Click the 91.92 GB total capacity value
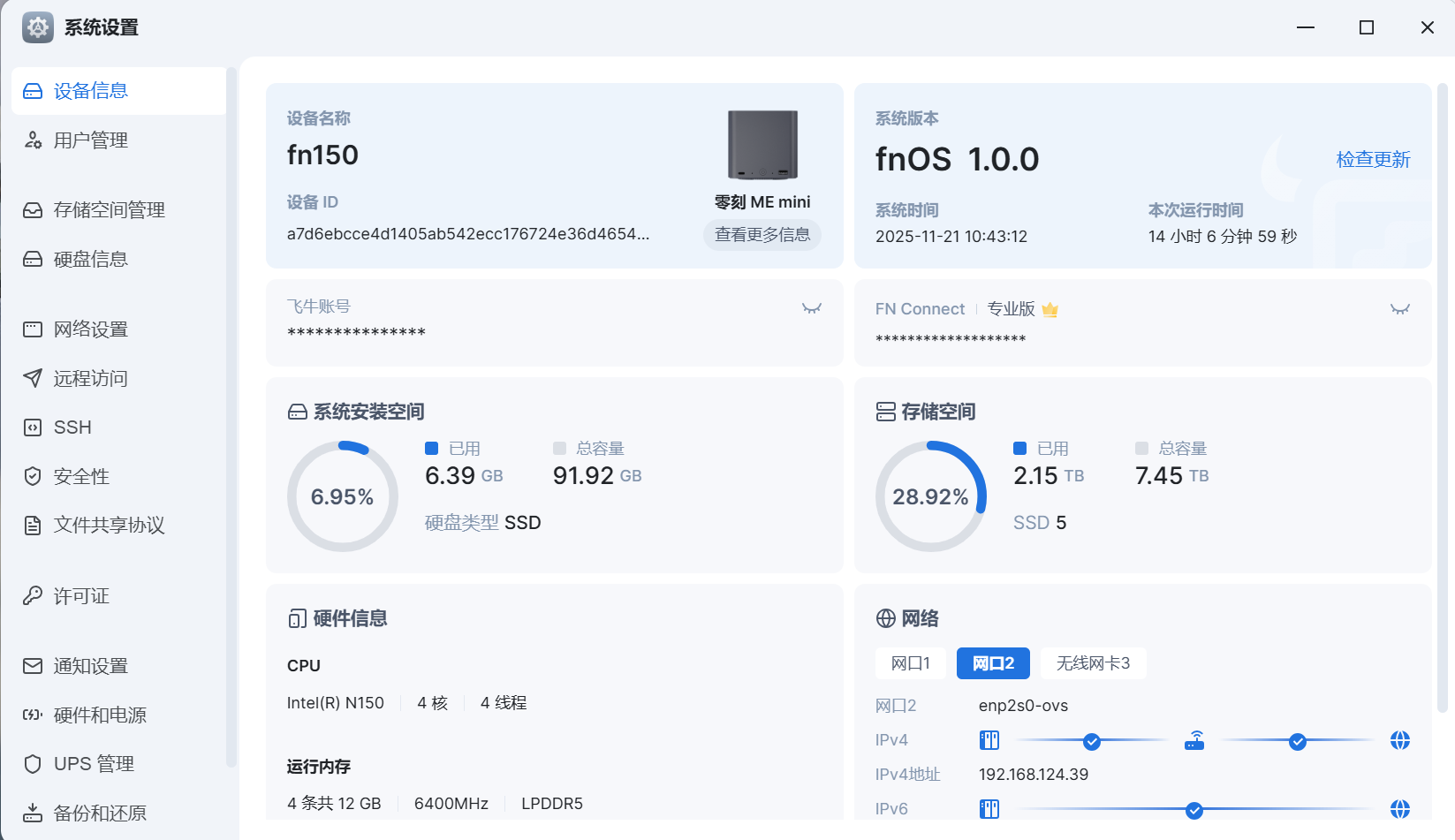 597,476
